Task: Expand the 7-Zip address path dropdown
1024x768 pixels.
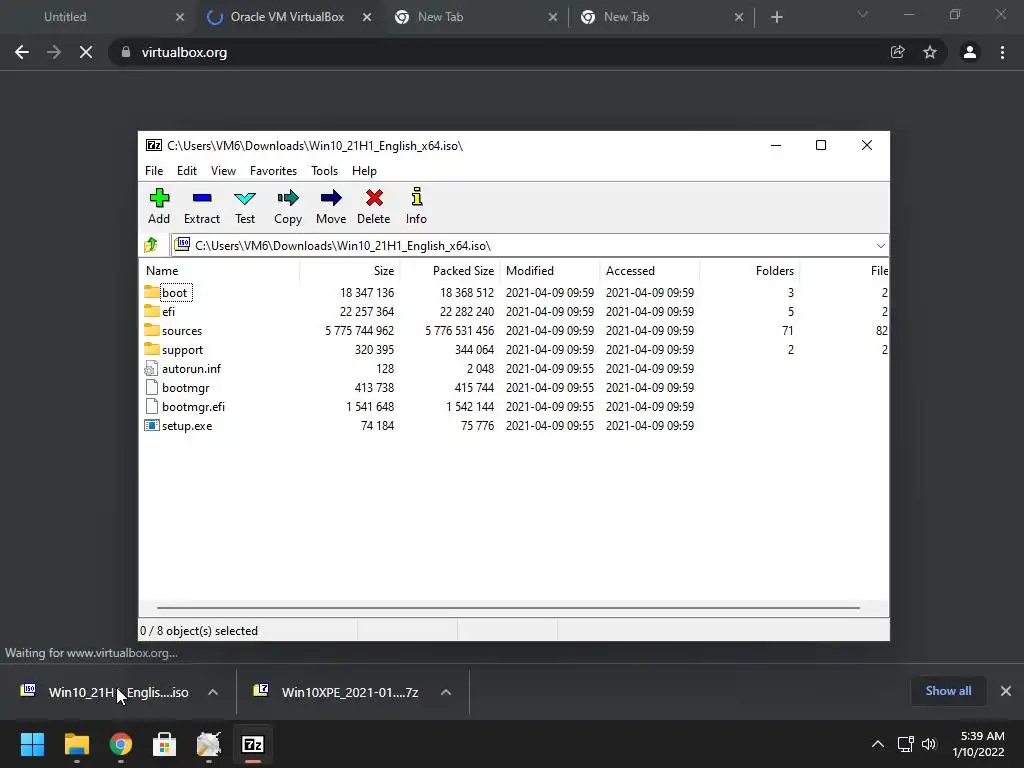Action: pyautogui.click(x=880, y=246)
